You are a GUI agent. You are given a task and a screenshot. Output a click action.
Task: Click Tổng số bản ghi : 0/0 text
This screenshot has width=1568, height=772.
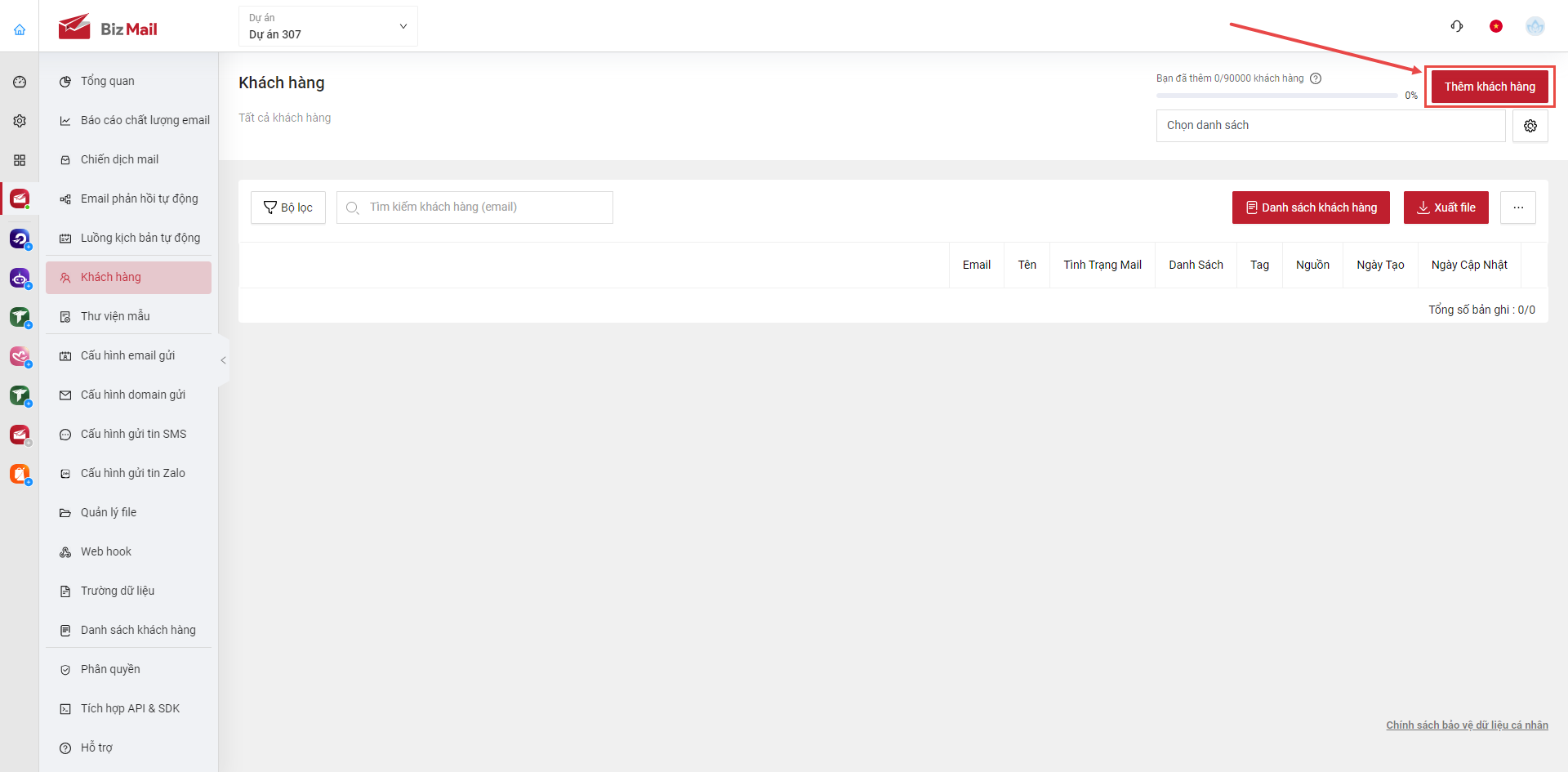1481,310
